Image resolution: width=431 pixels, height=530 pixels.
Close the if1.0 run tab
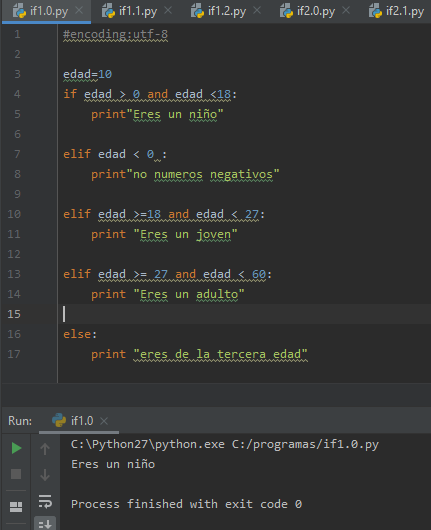pos(104,421)
